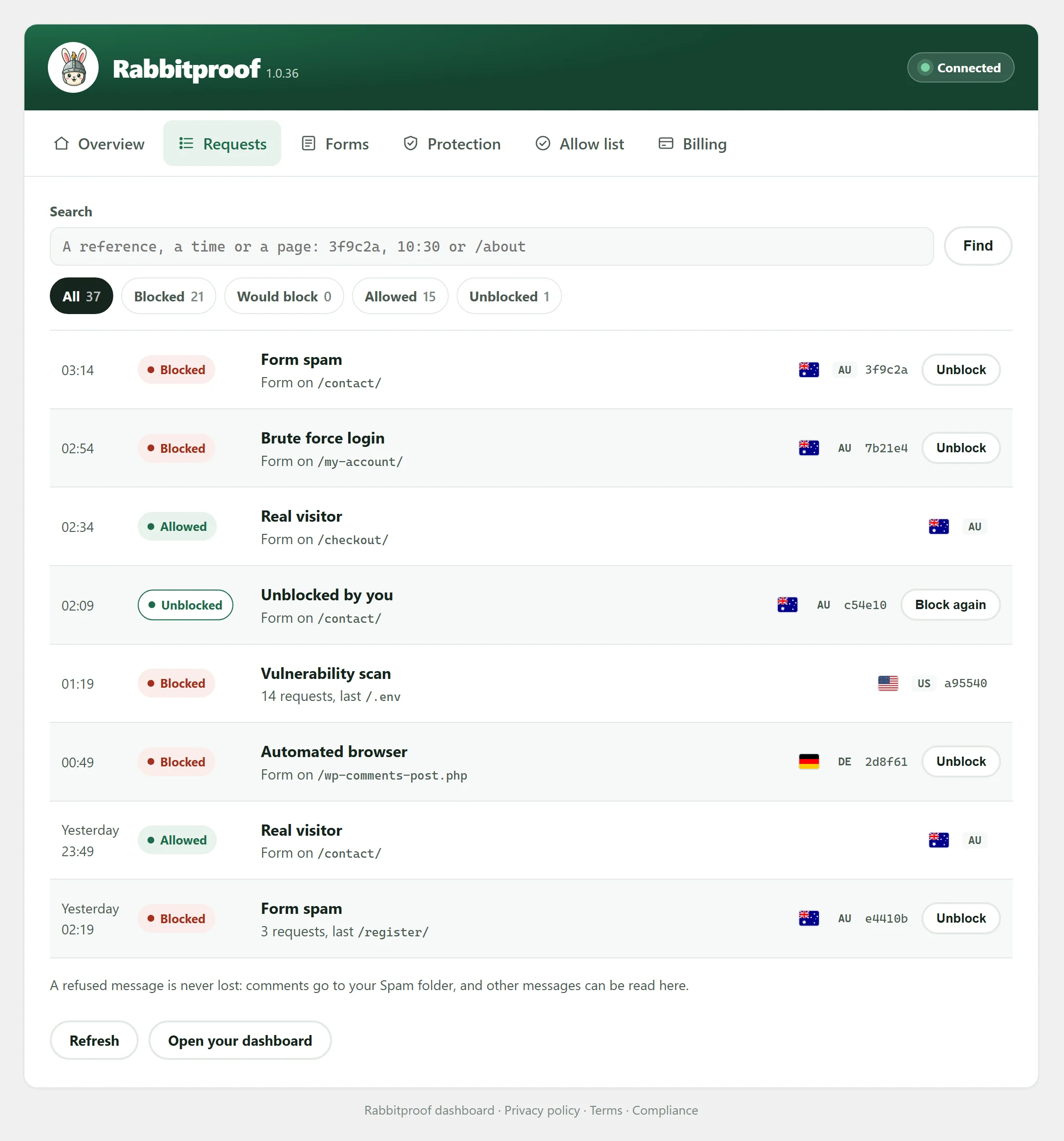The image size is (1064, 1141).
Task: Filter requests by Blocked 21
Action: click(169, 296)
